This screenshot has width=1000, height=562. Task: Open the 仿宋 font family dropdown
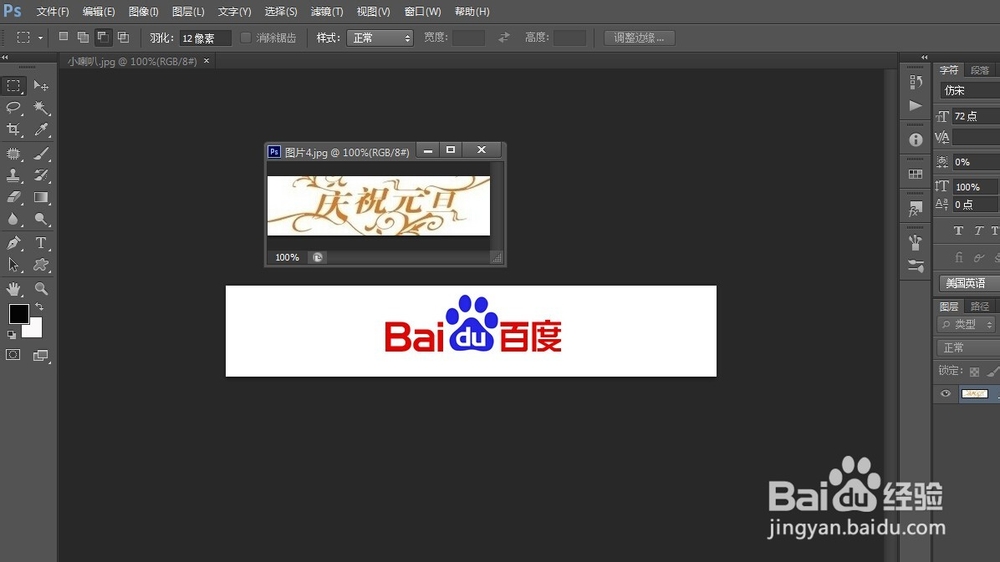(x=969, y=91)
